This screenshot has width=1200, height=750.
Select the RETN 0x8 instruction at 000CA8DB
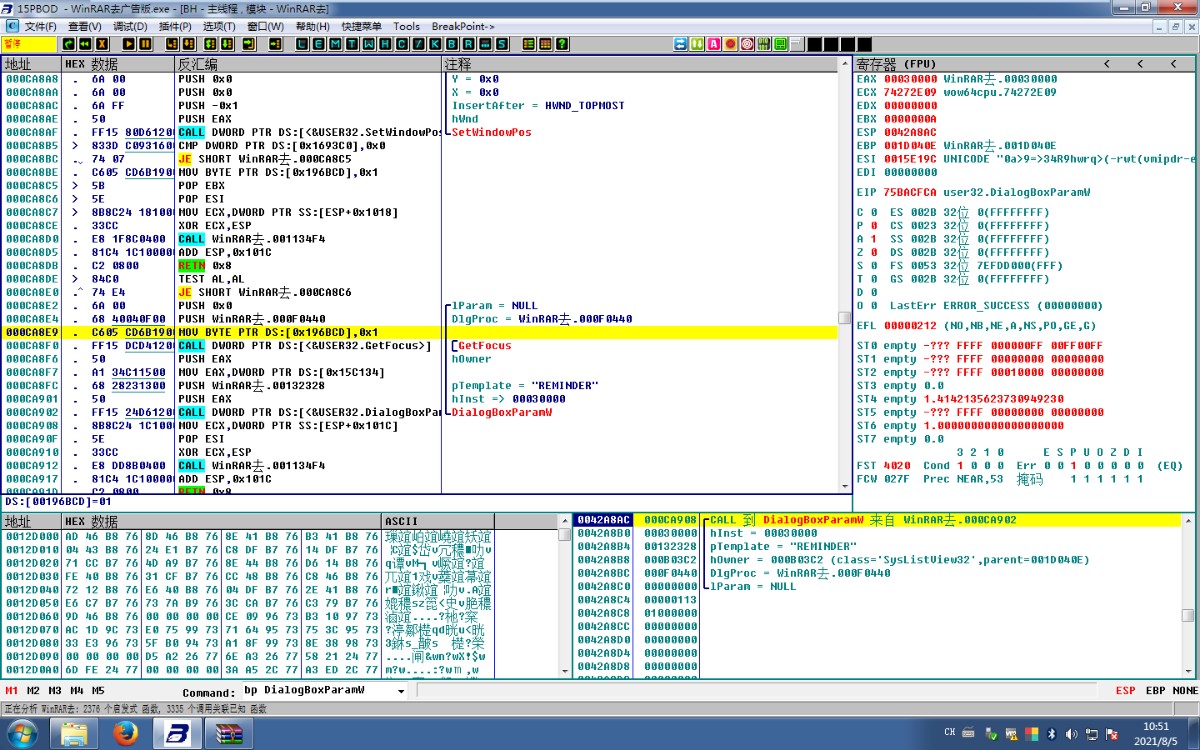coord(206,266)
